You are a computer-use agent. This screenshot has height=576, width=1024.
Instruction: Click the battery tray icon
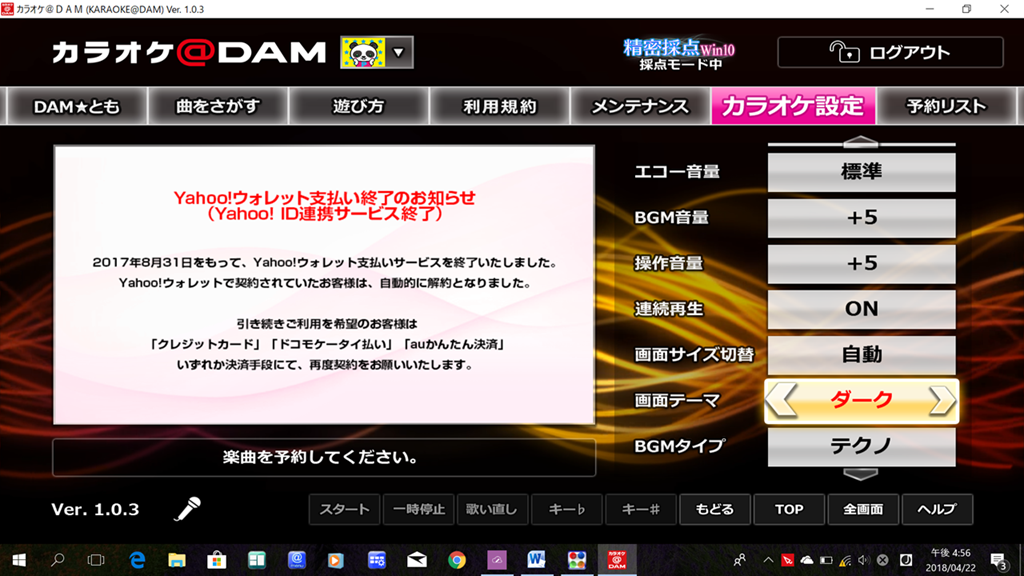click(826, 560)
